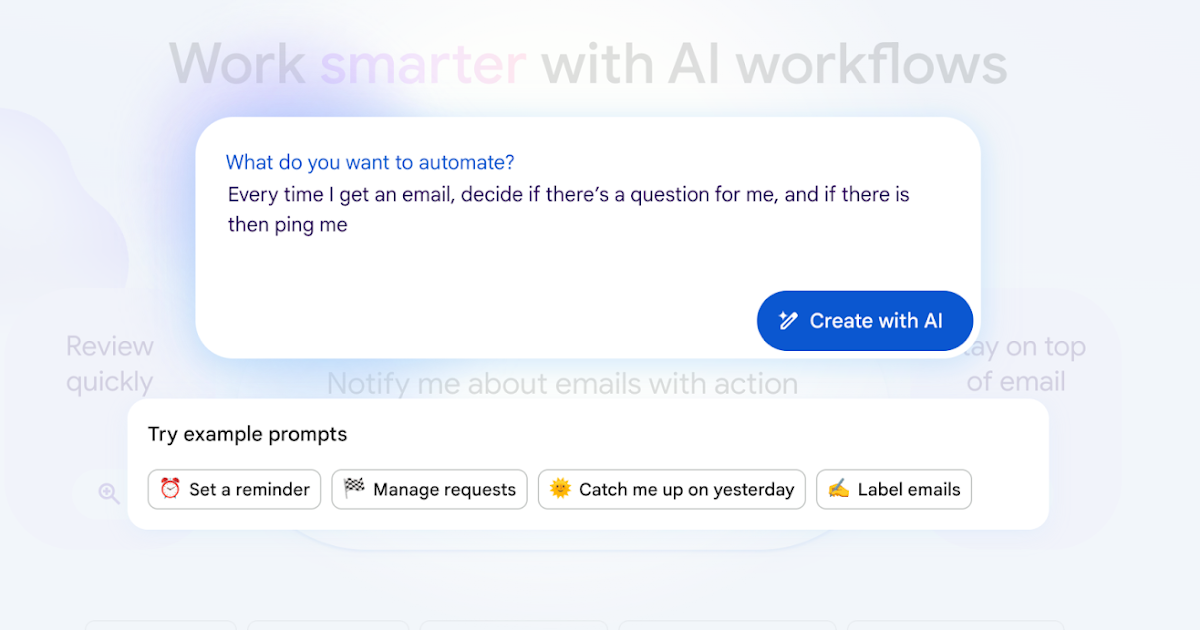The image size is (1200, 630).
Task: Click the Notify me about emails background text
Action: coord(563,383)
